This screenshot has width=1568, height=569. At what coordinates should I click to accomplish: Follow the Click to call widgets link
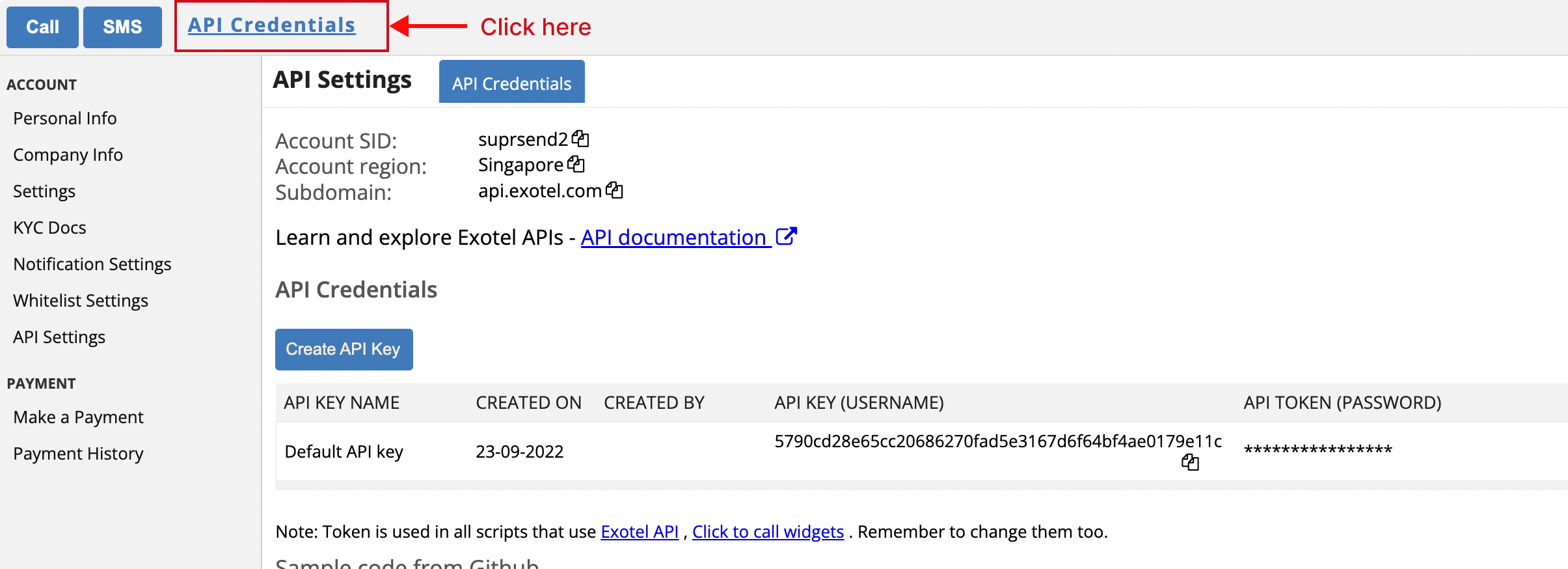[x=768, y=532]
